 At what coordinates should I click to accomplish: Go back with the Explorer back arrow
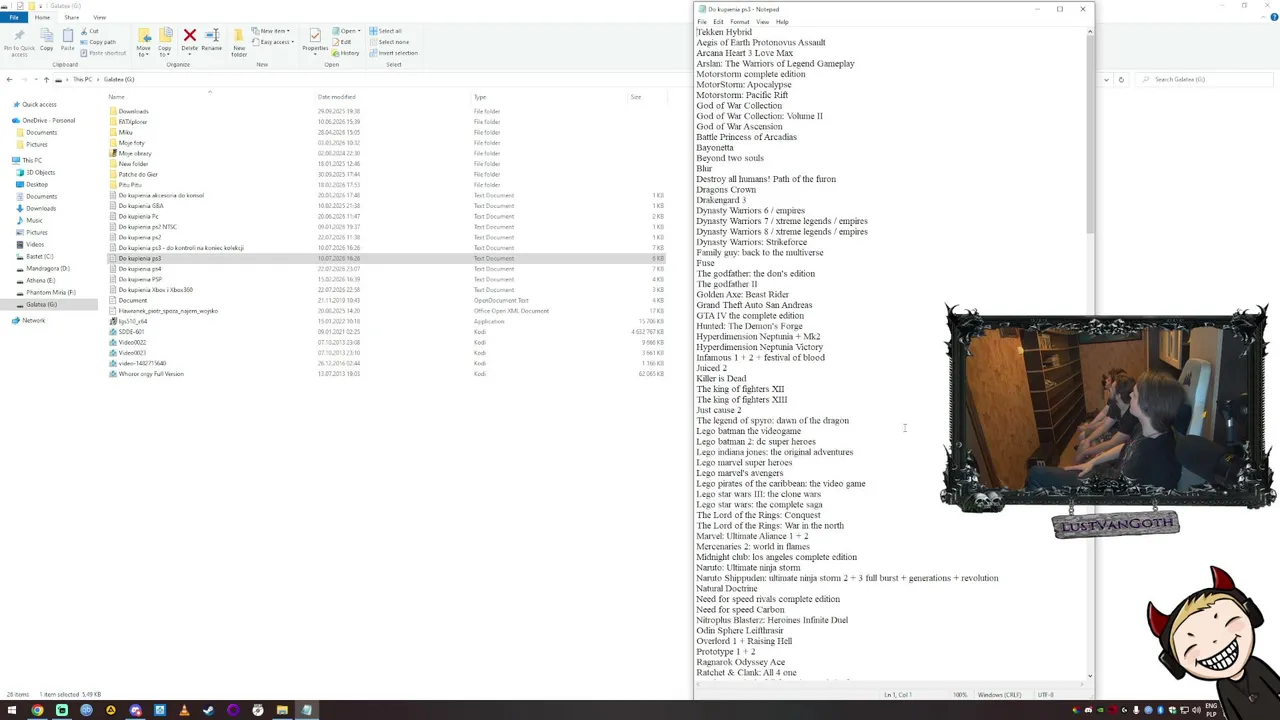[x=9, y=79]
